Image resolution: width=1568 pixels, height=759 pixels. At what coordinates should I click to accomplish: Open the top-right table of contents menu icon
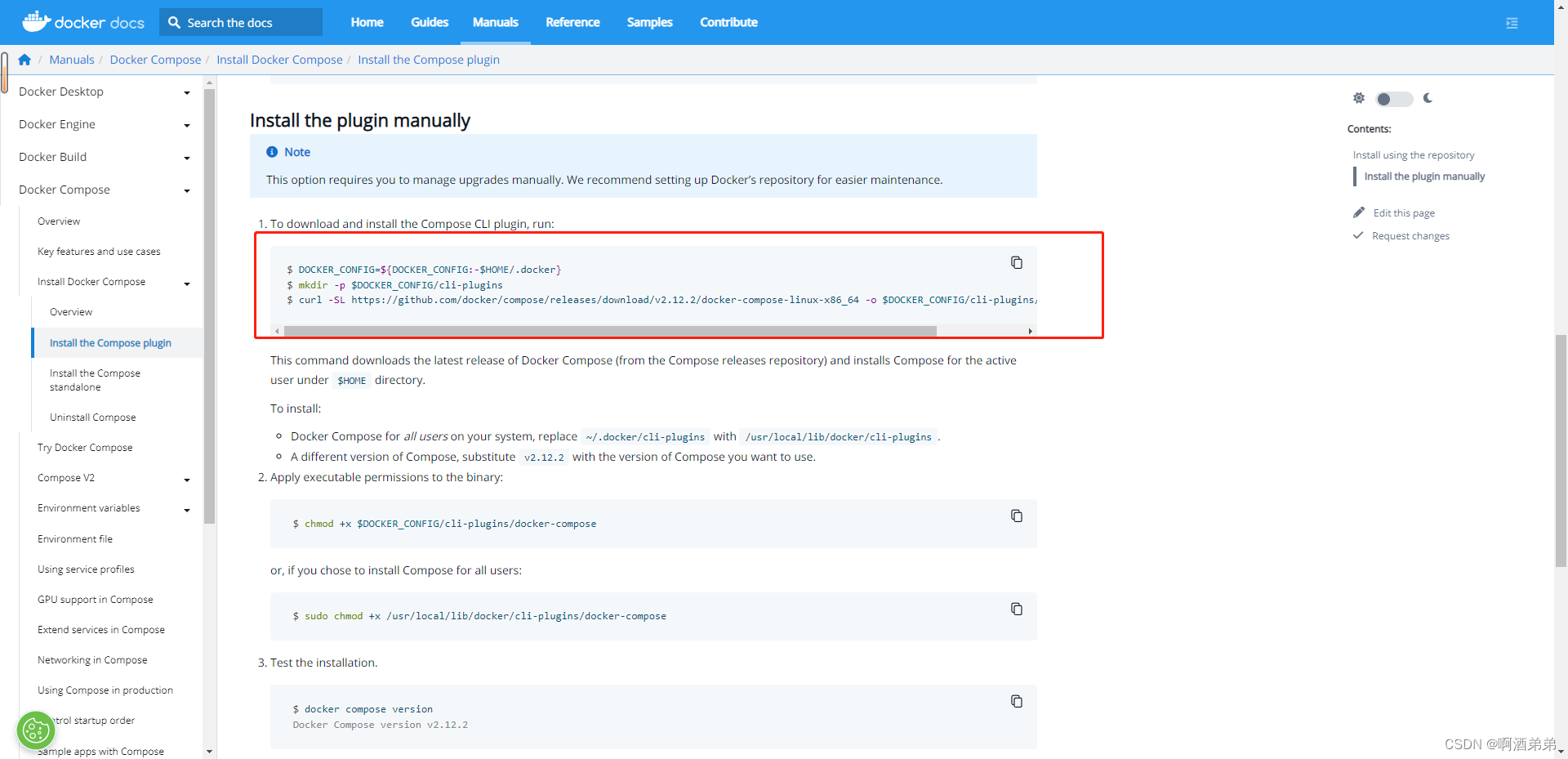[x=1512, y=23]
